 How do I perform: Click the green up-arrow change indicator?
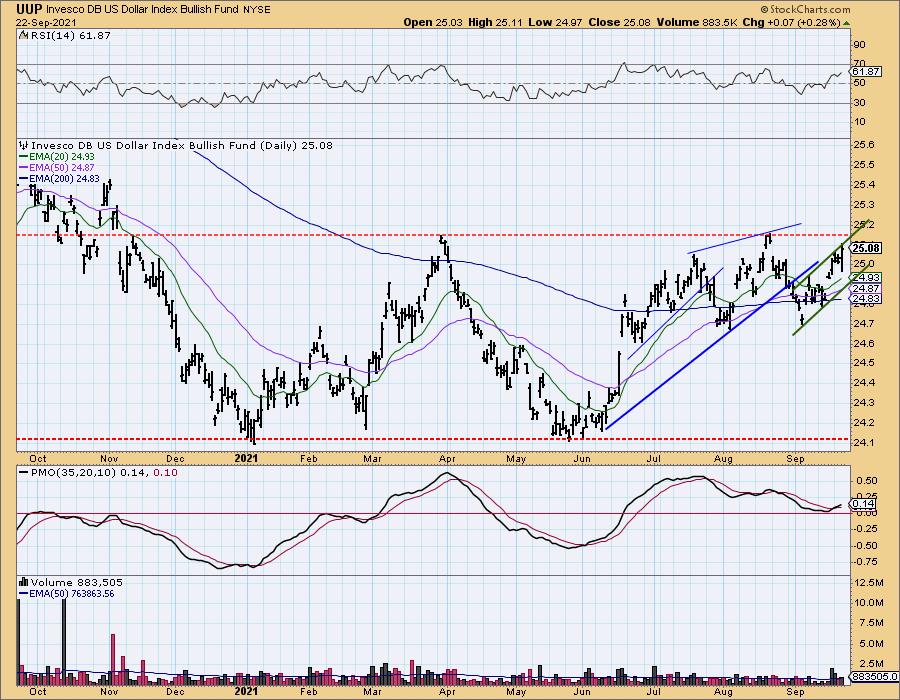pos(846,23)
